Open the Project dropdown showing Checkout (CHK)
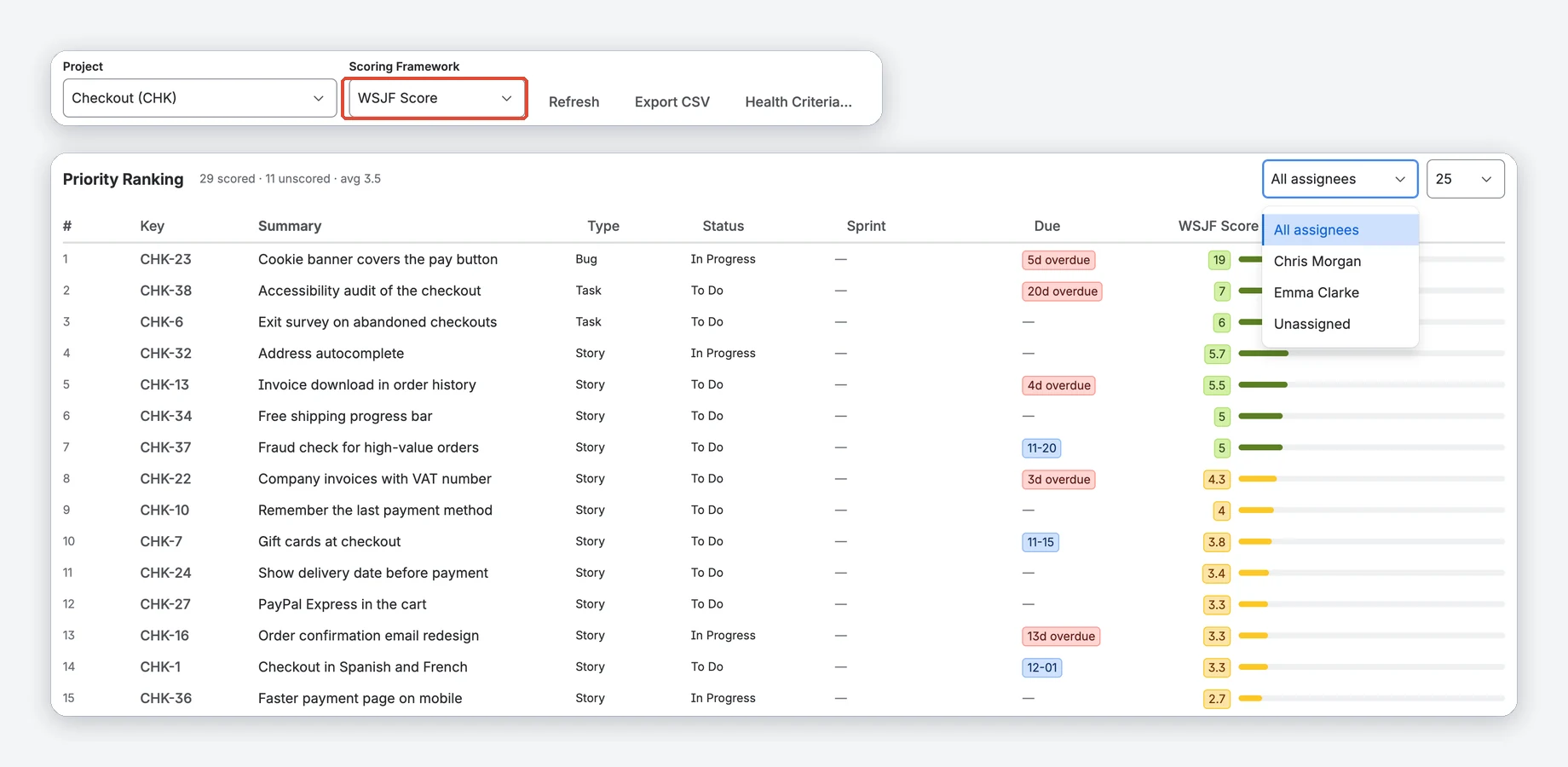 tap(199, 98)
